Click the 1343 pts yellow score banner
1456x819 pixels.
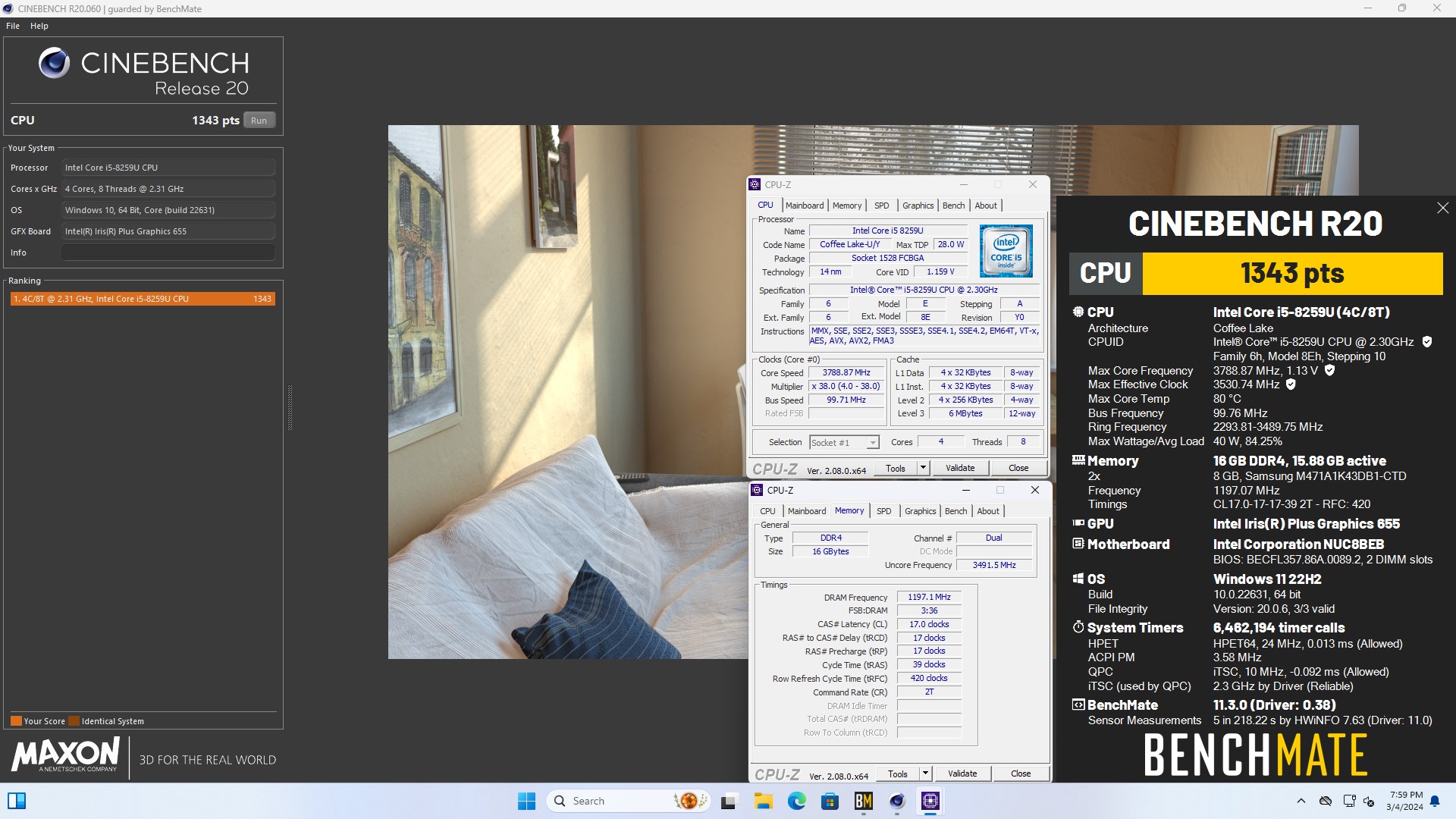pos(1292,274)
